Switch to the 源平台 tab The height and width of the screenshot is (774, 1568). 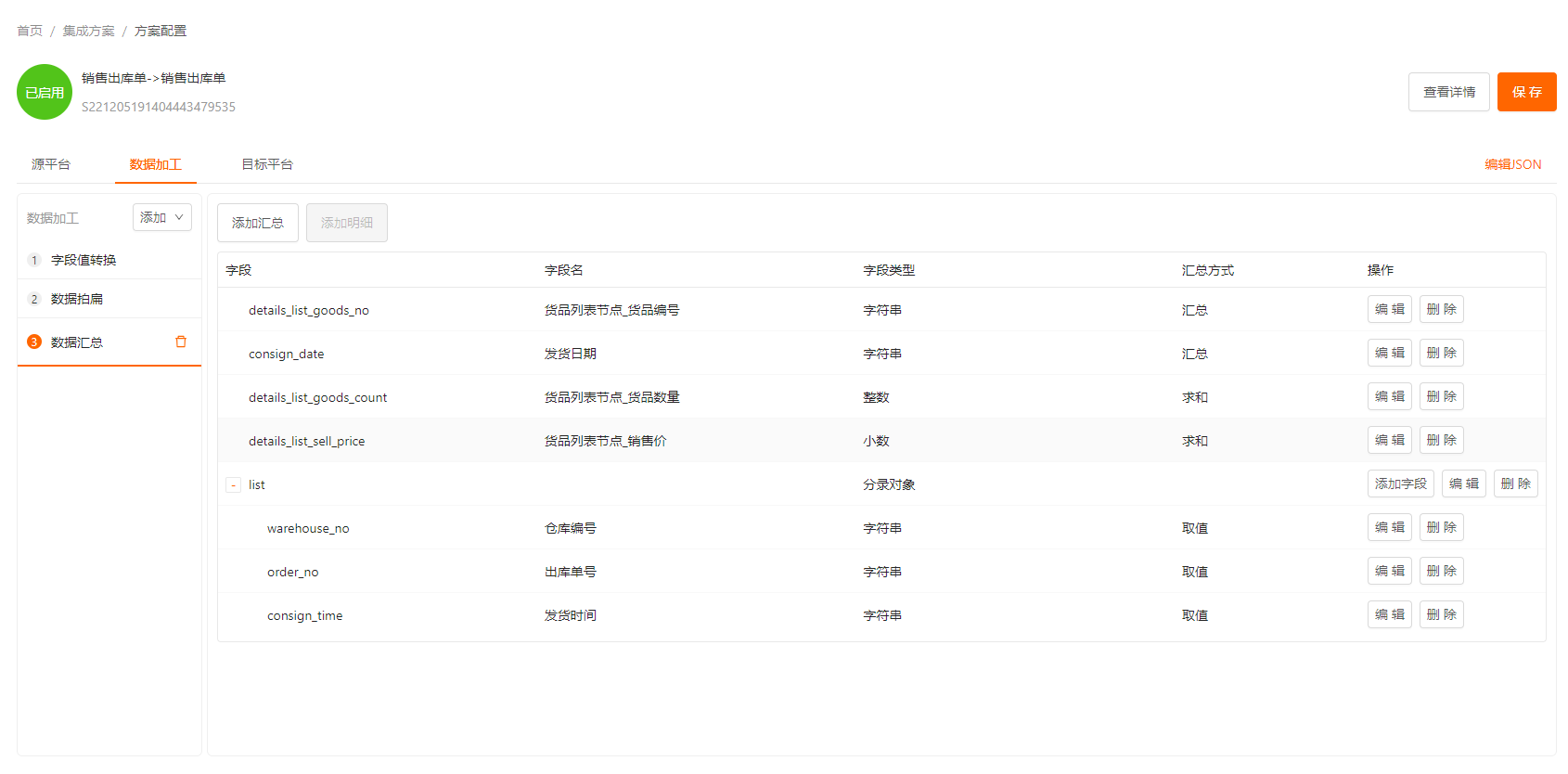coord(51,164)
